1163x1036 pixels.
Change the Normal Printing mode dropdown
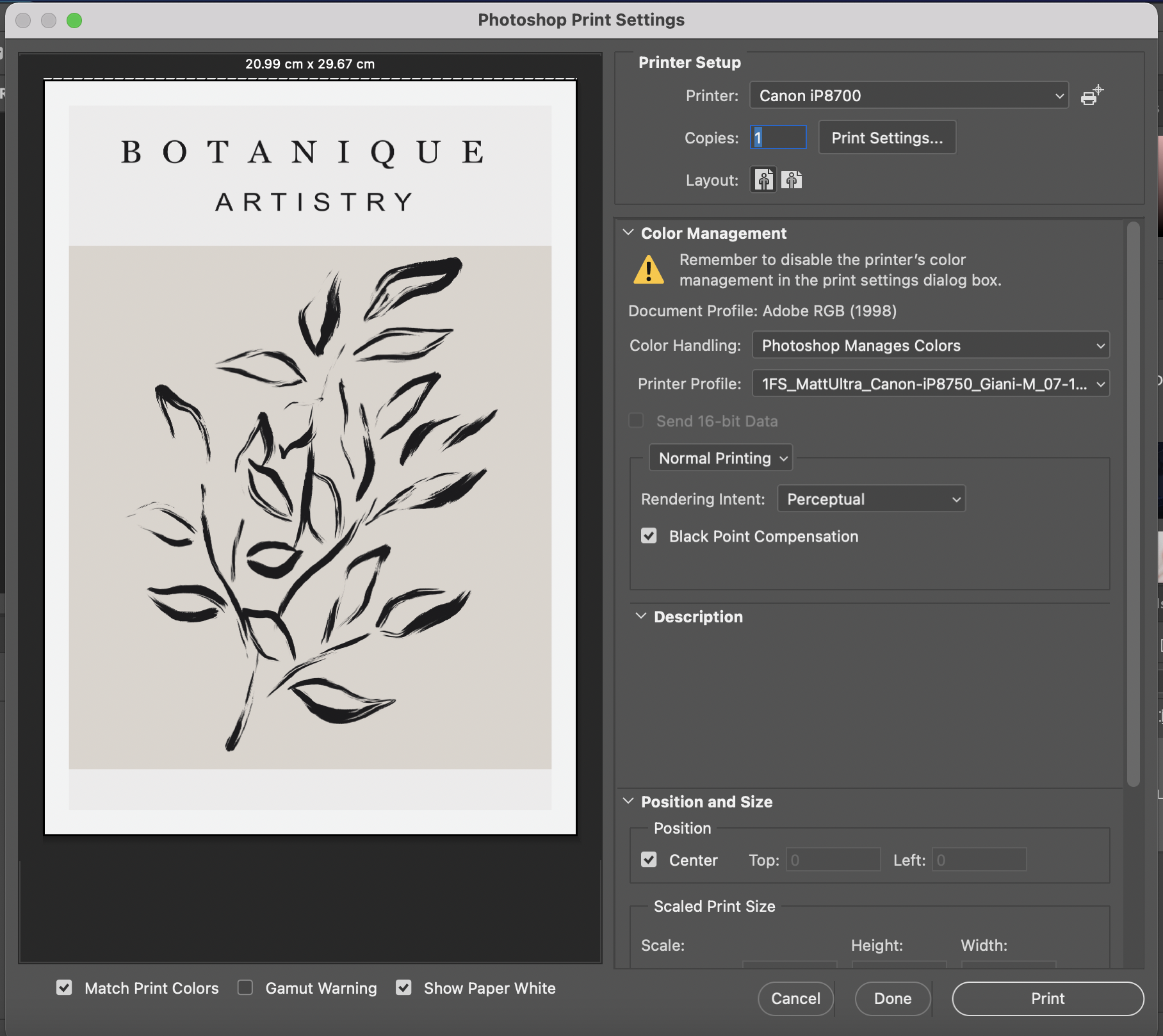pyautogui.click(x=720, y=458)
